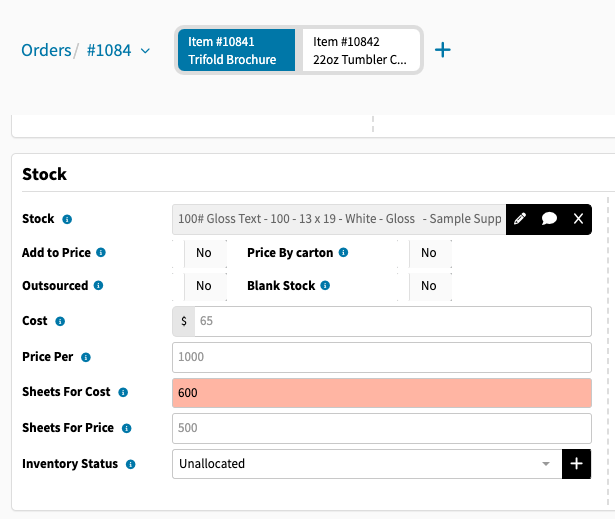Viewport: 615px width, 519px height.
Task: Show info tooltip for Inventory Status
Action: tap(131, 464)
